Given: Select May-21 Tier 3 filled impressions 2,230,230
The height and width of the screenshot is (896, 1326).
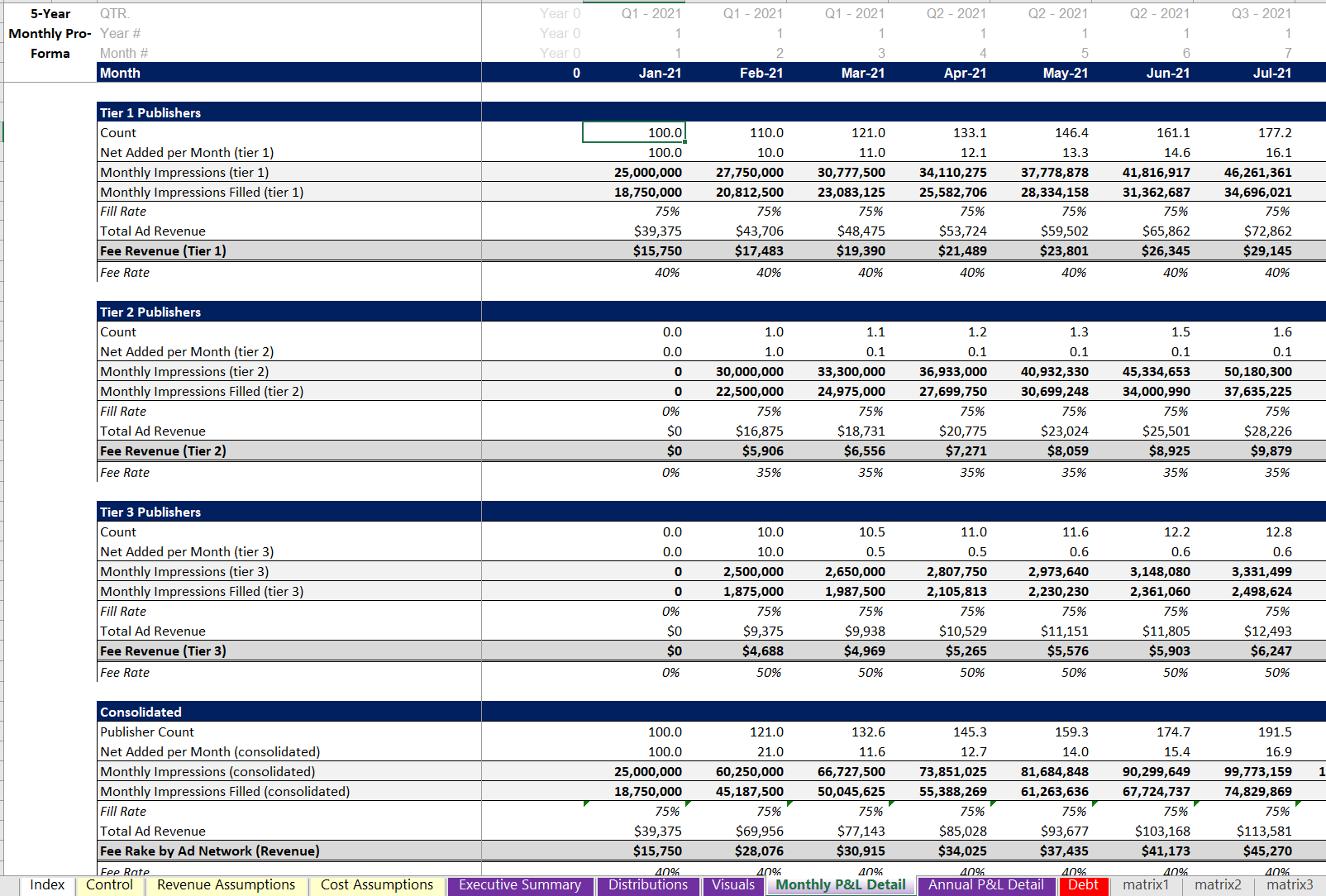Looking at the screenshot, I should [1041, 591].
